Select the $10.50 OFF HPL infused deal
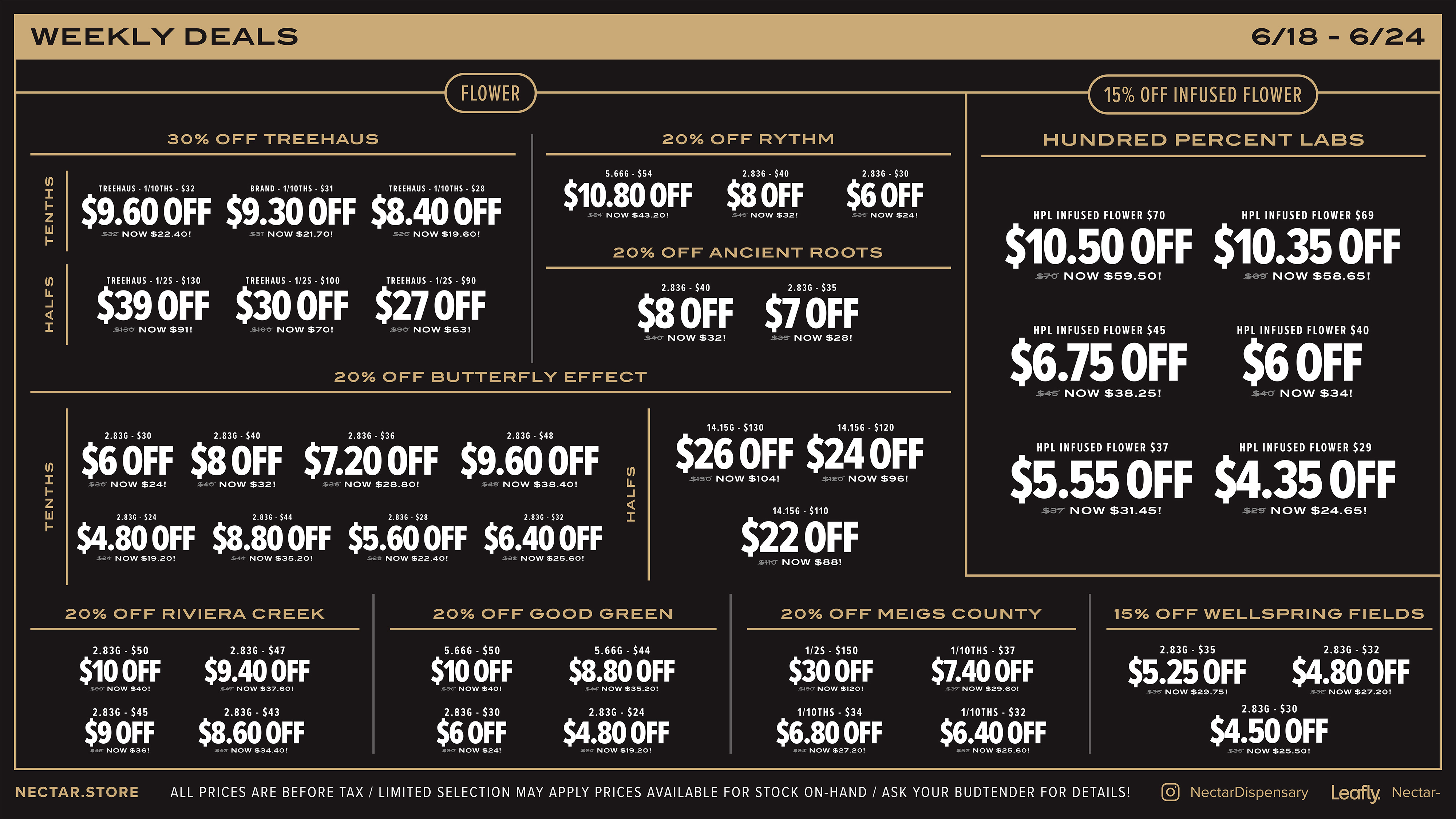Image resolution: width=1456 pixels, height=819 pixels. point(1098,246)
